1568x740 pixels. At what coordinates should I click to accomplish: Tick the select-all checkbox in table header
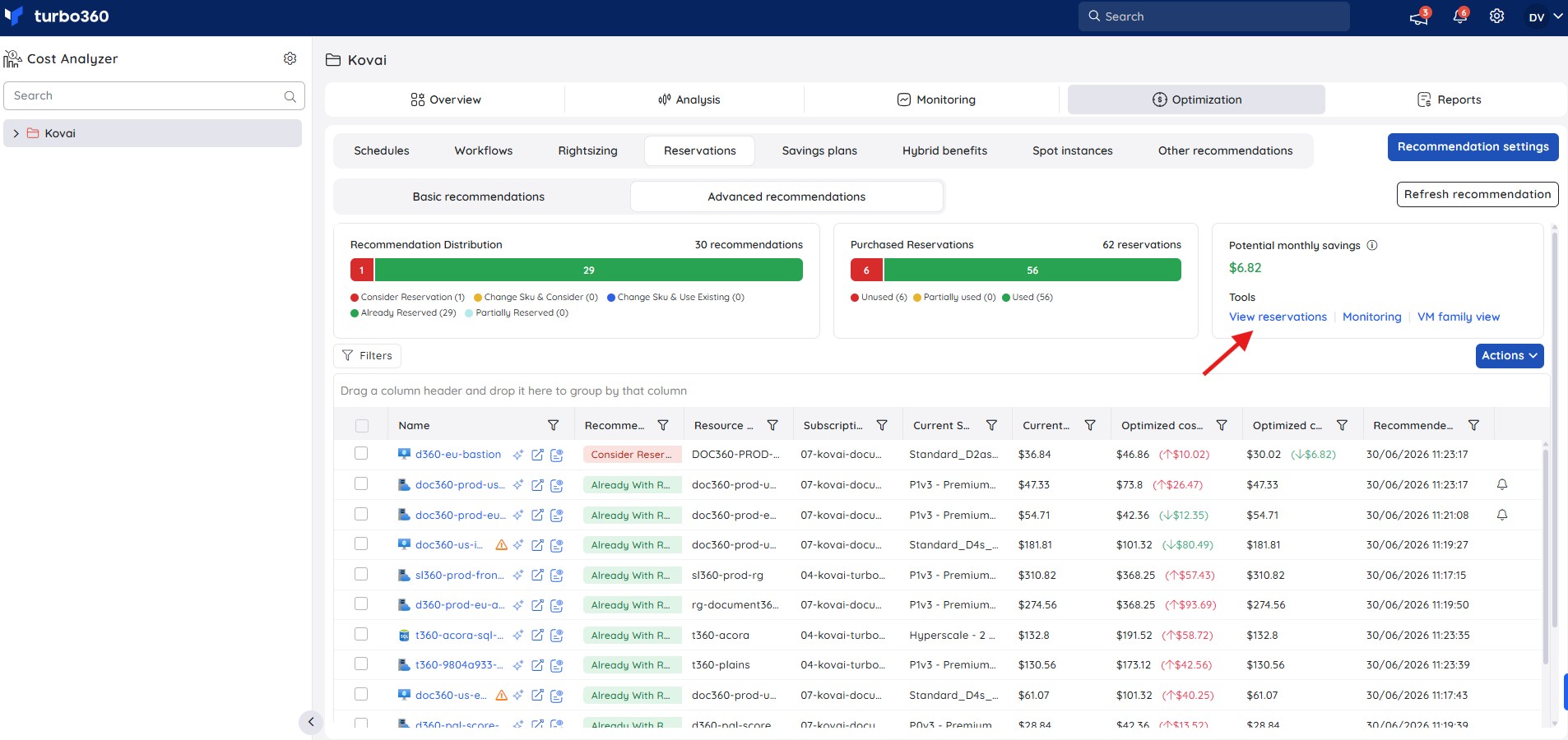click(362, 426)
